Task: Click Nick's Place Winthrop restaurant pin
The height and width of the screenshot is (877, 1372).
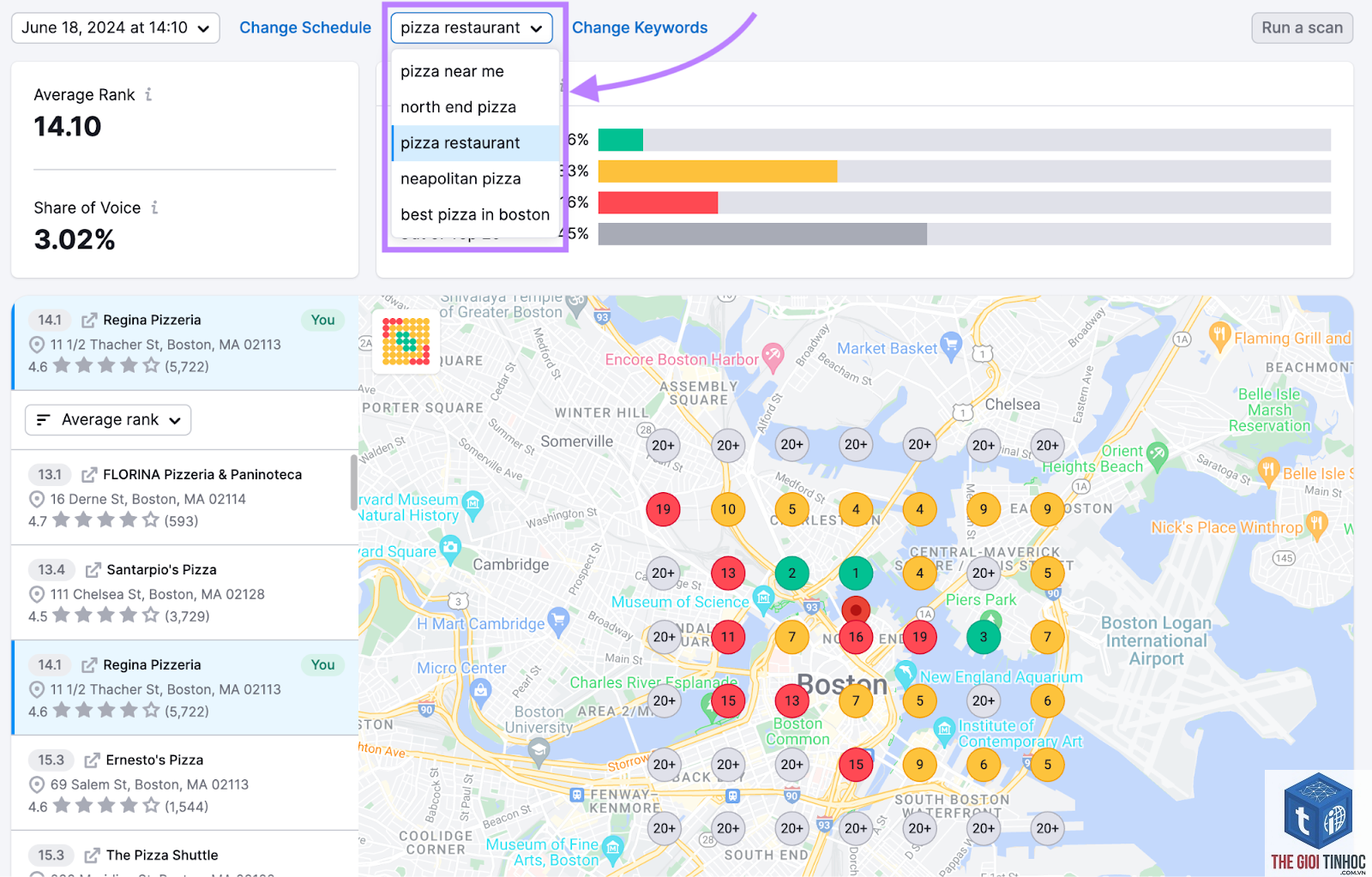Action: click(x=1317, y=524)
